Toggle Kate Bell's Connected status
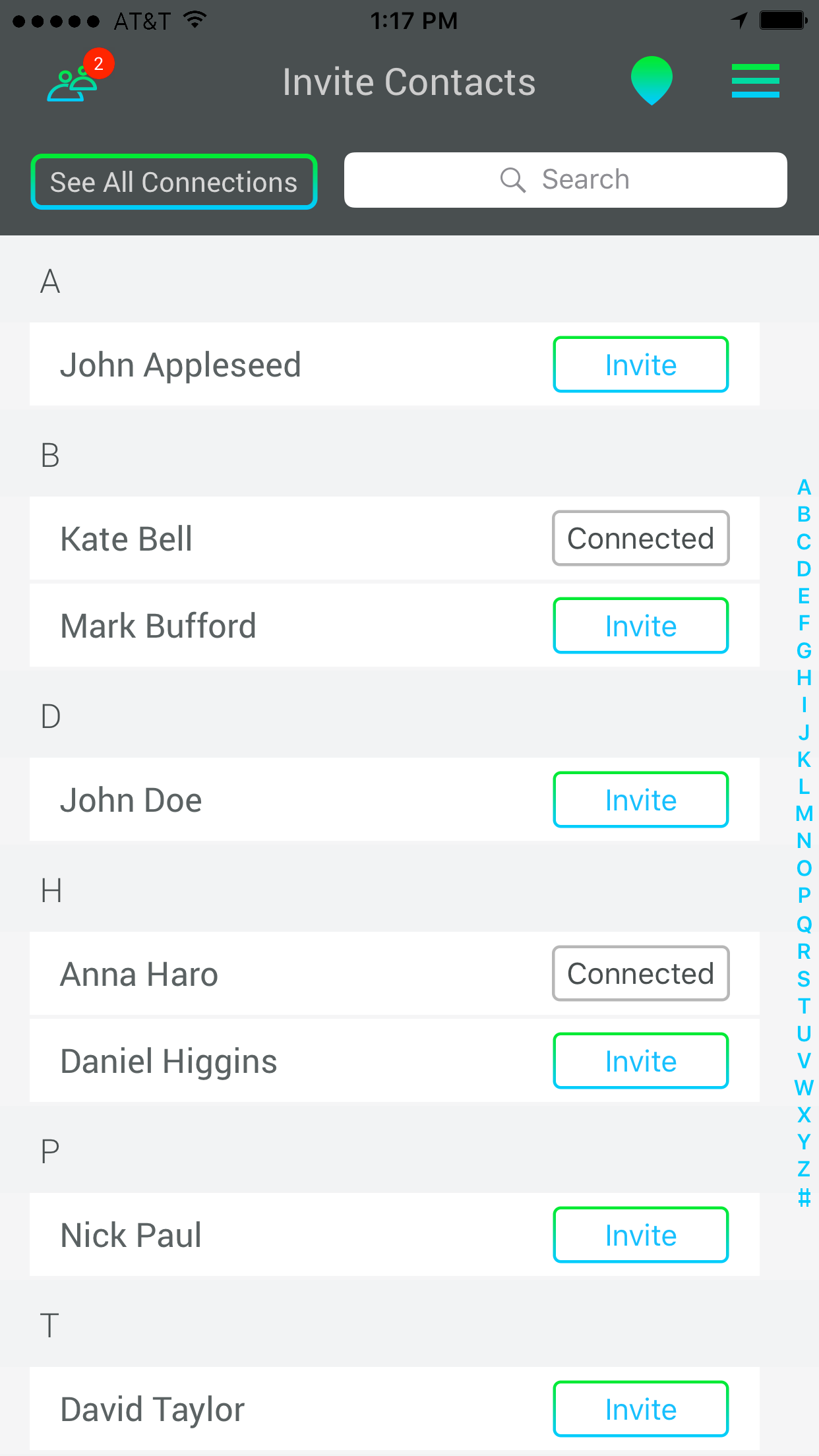Screen dimensions: 819x1456 (640, 538)
